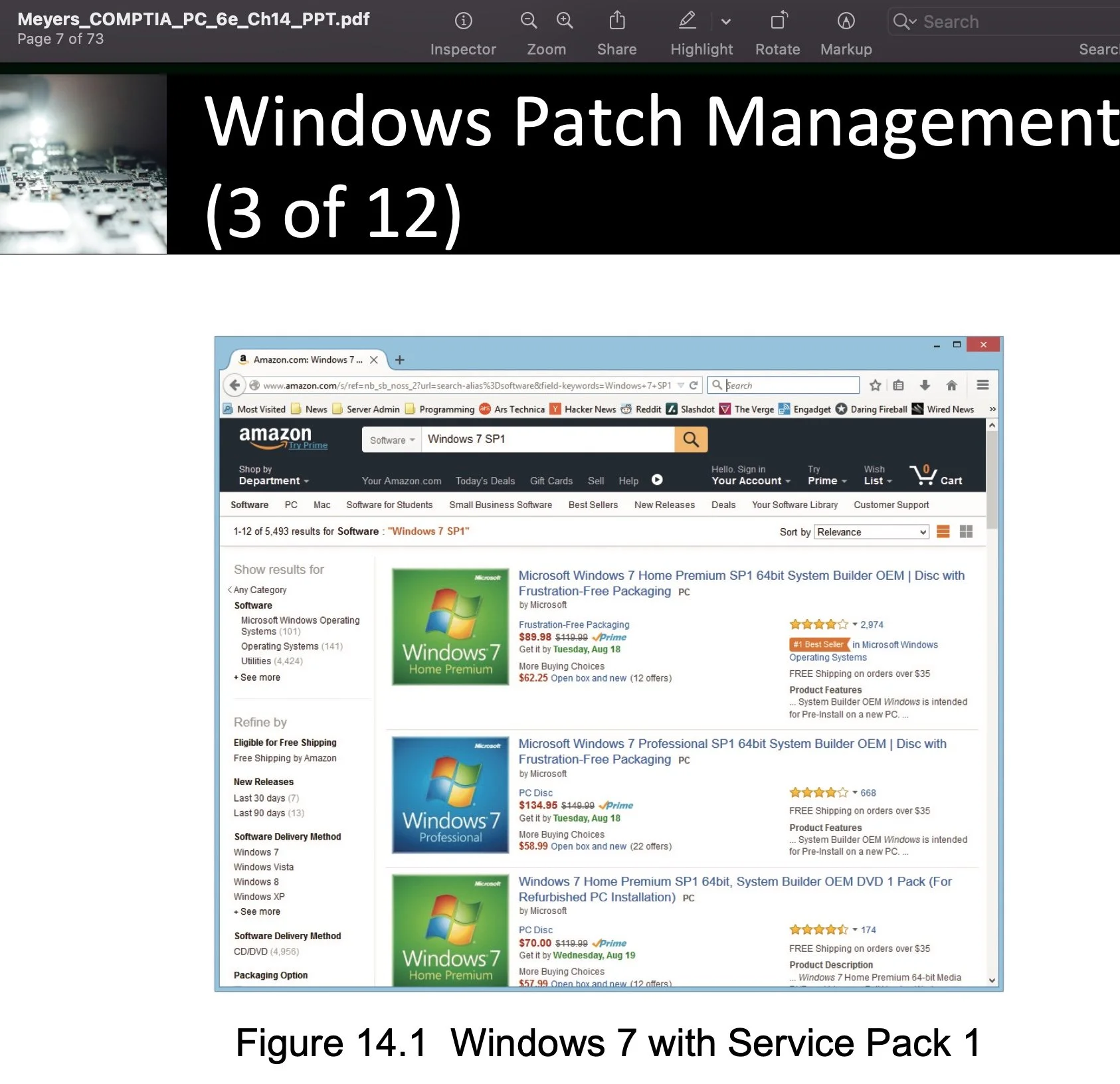Image resolution: width=1120 pixels, height=1084 pixels.
Task: Click the orange Amazon search button
Action: coord(691,440)
